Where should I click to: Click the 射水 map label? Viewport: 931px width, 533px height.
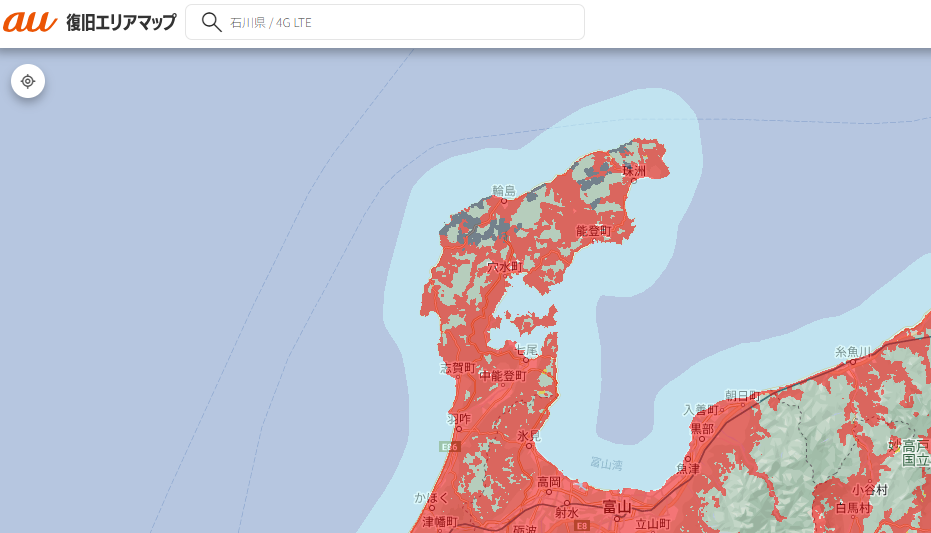(x=567, y=513)
